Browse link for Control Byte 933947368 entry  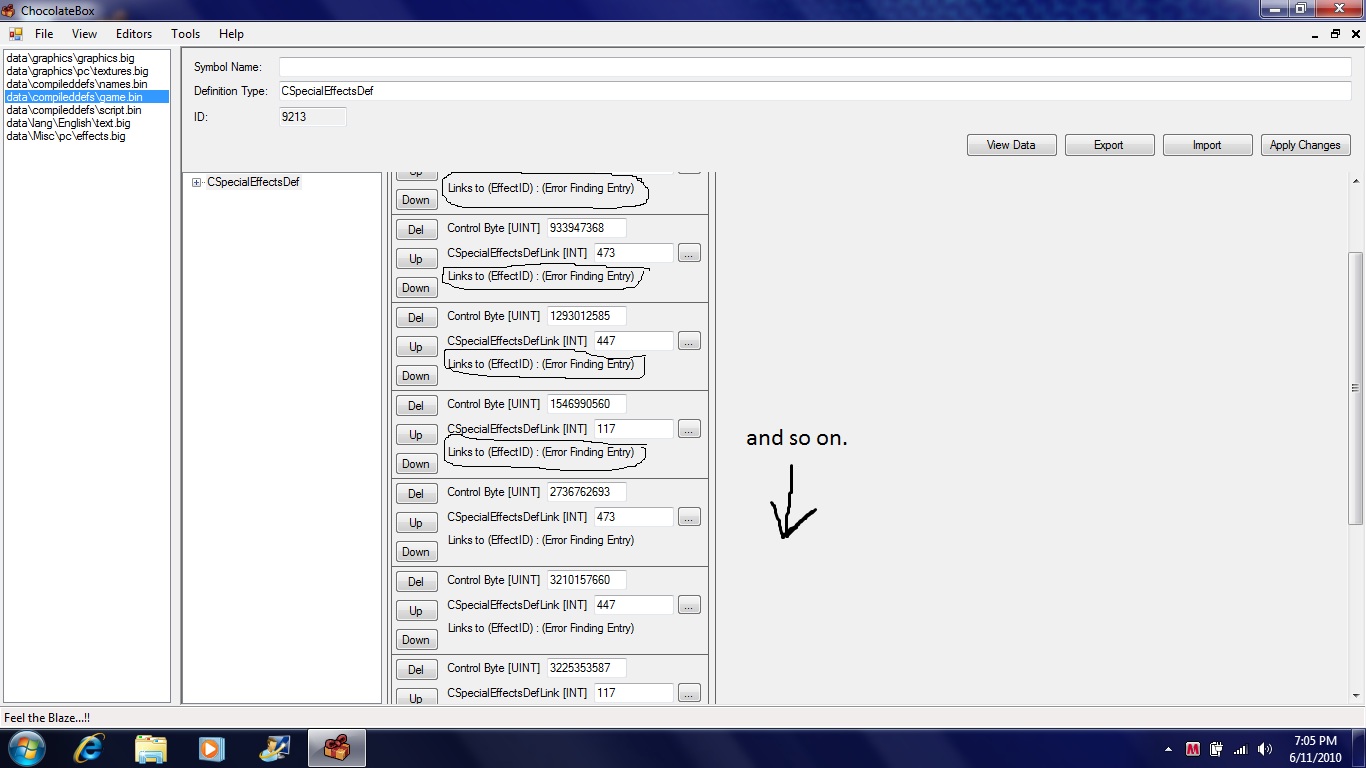pyautogui.click(x=689, y=253)
